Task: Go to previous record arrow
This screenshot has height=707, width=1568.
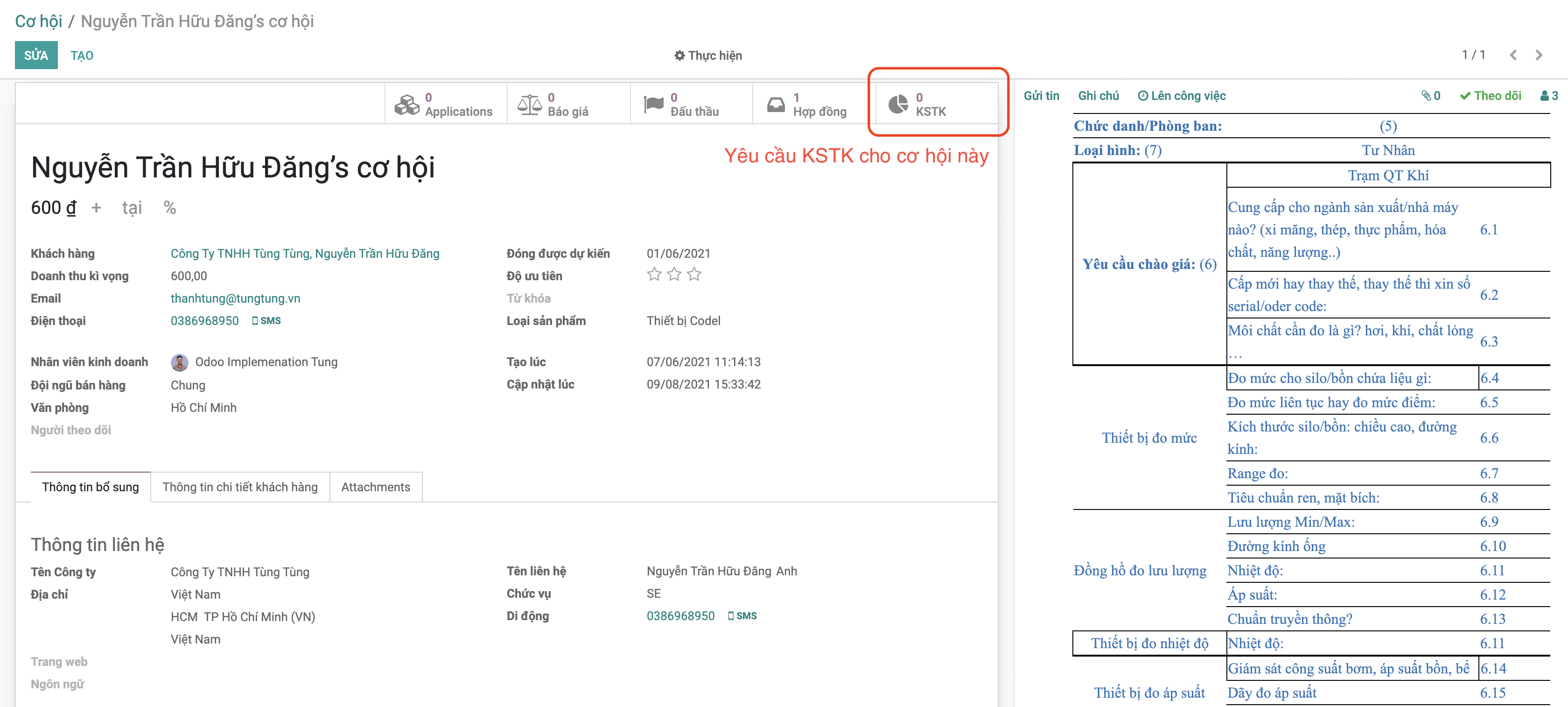Action: tap(1513, 56)
